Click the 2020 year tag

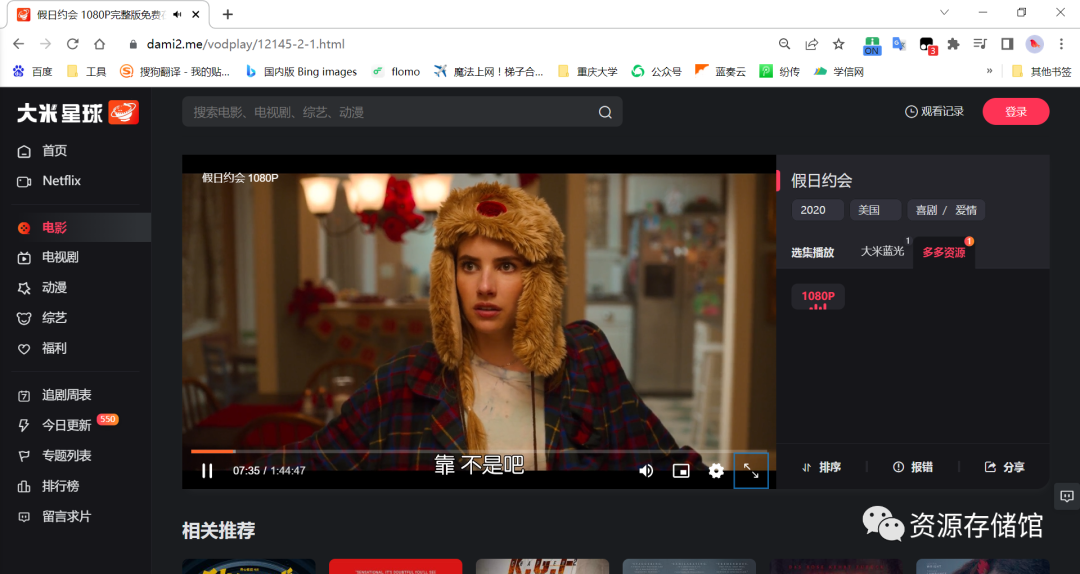(x=818, y=210)
